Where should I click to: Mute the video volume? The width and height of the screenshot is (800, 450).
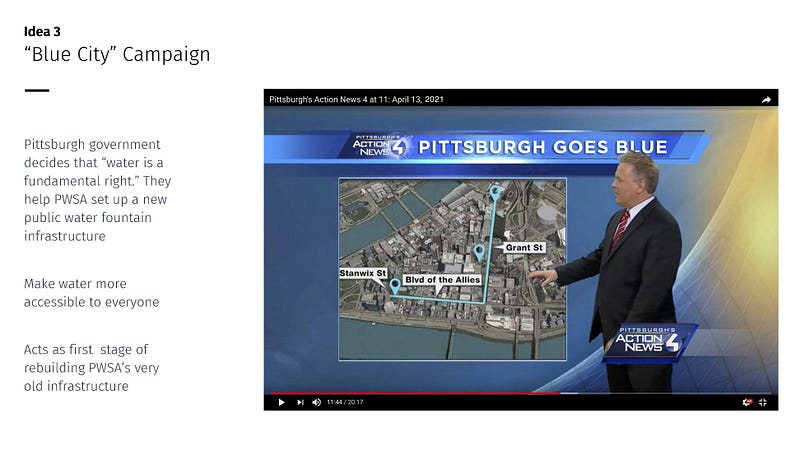(x=316, y=402)
